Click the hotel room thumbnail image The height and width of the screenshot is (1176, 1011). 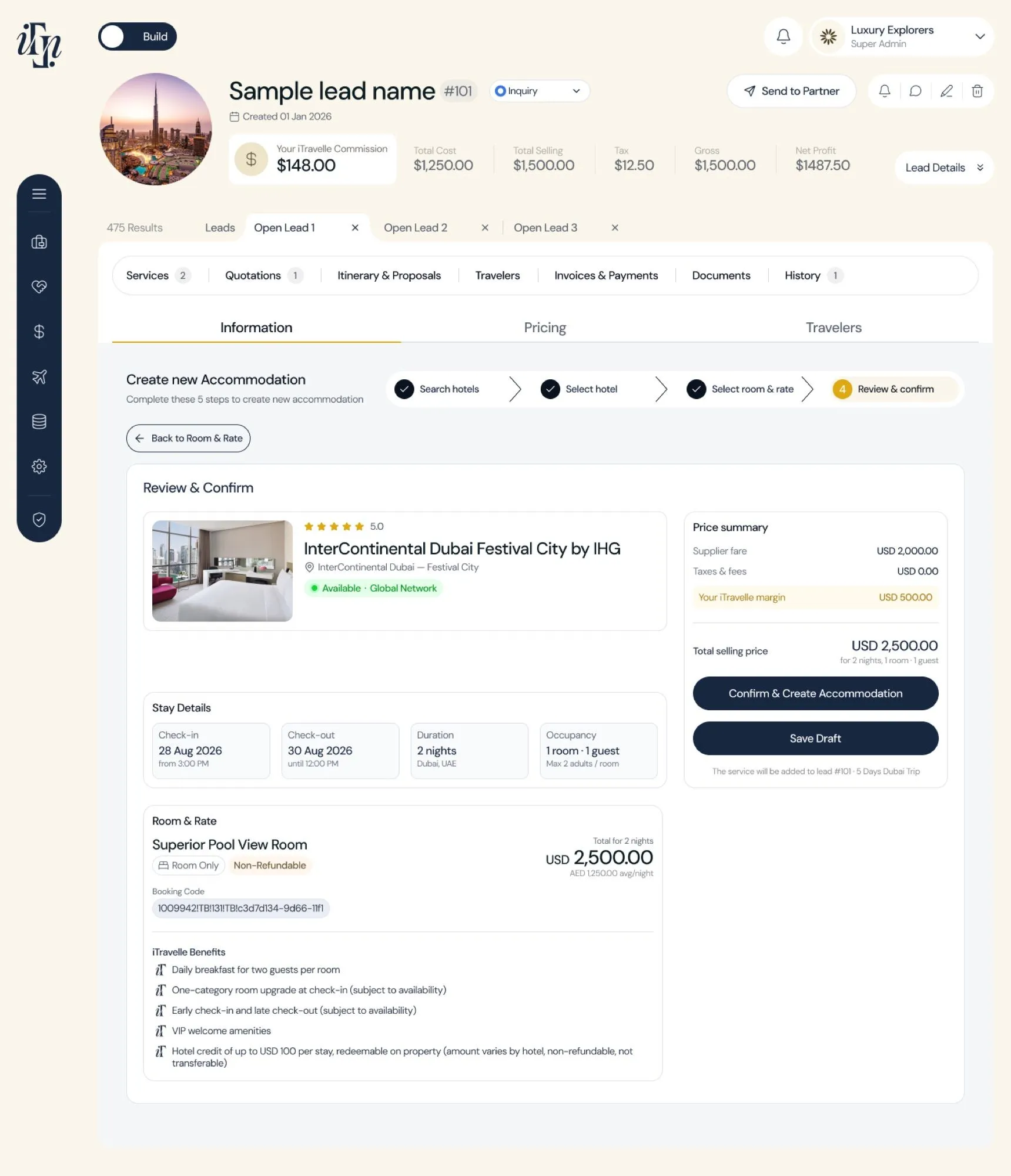pos(222,571)
